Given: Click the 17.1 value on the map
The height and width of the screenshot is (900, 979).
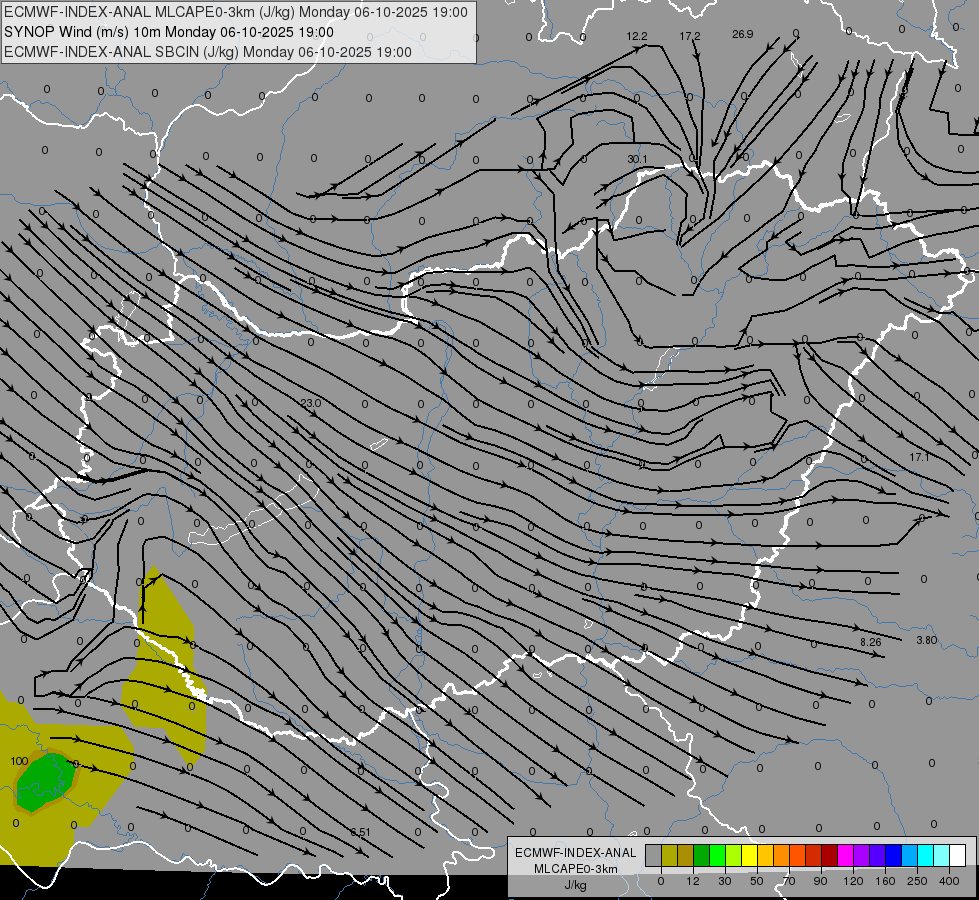Looking at the screenshot, I should pos(919,457).
